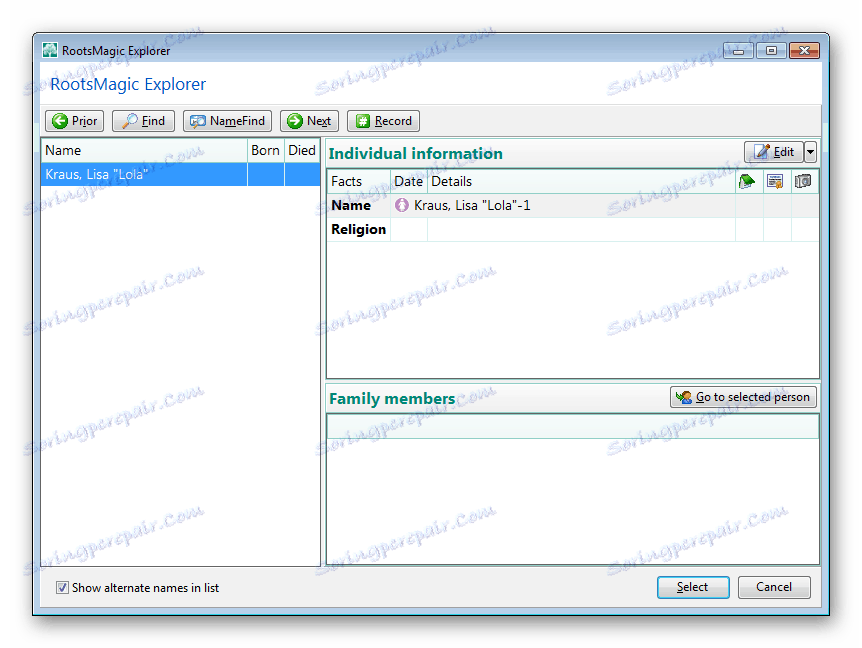Screen dimensions: 862x648
Task: Maximize the RootsMagic Explorer window
Action: pos(771,51)
